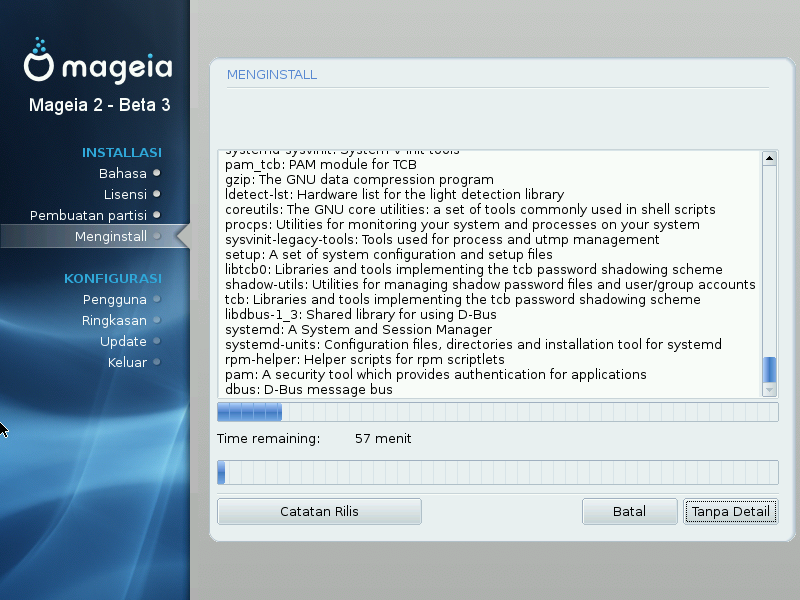Click the 'systemd: A System and Session Manager' line
Image resolution: width=800 pixels, height=600 pixels.
click(x=359, y=330)
